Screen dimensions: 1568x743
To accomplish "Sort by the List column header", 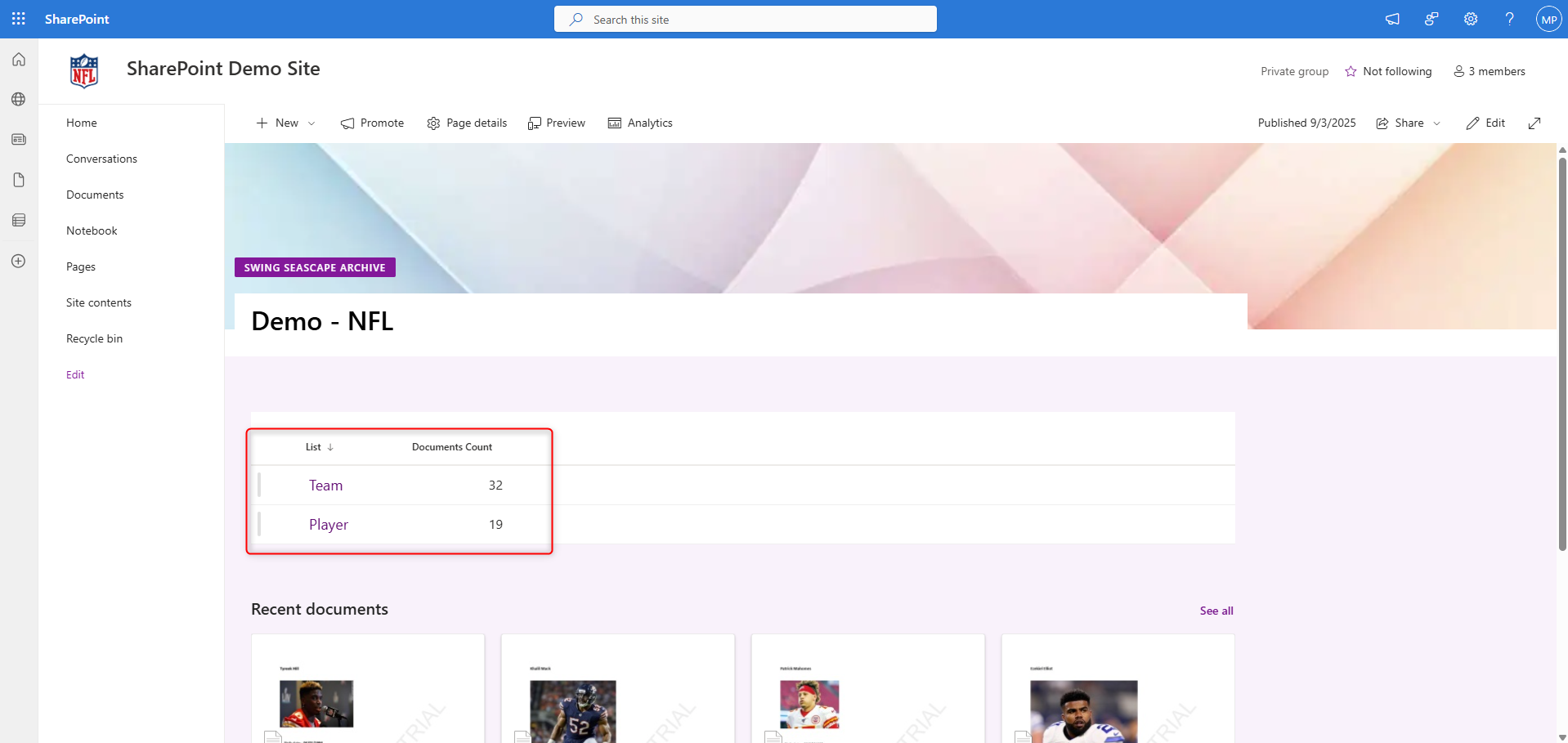I will coord(314,447).
